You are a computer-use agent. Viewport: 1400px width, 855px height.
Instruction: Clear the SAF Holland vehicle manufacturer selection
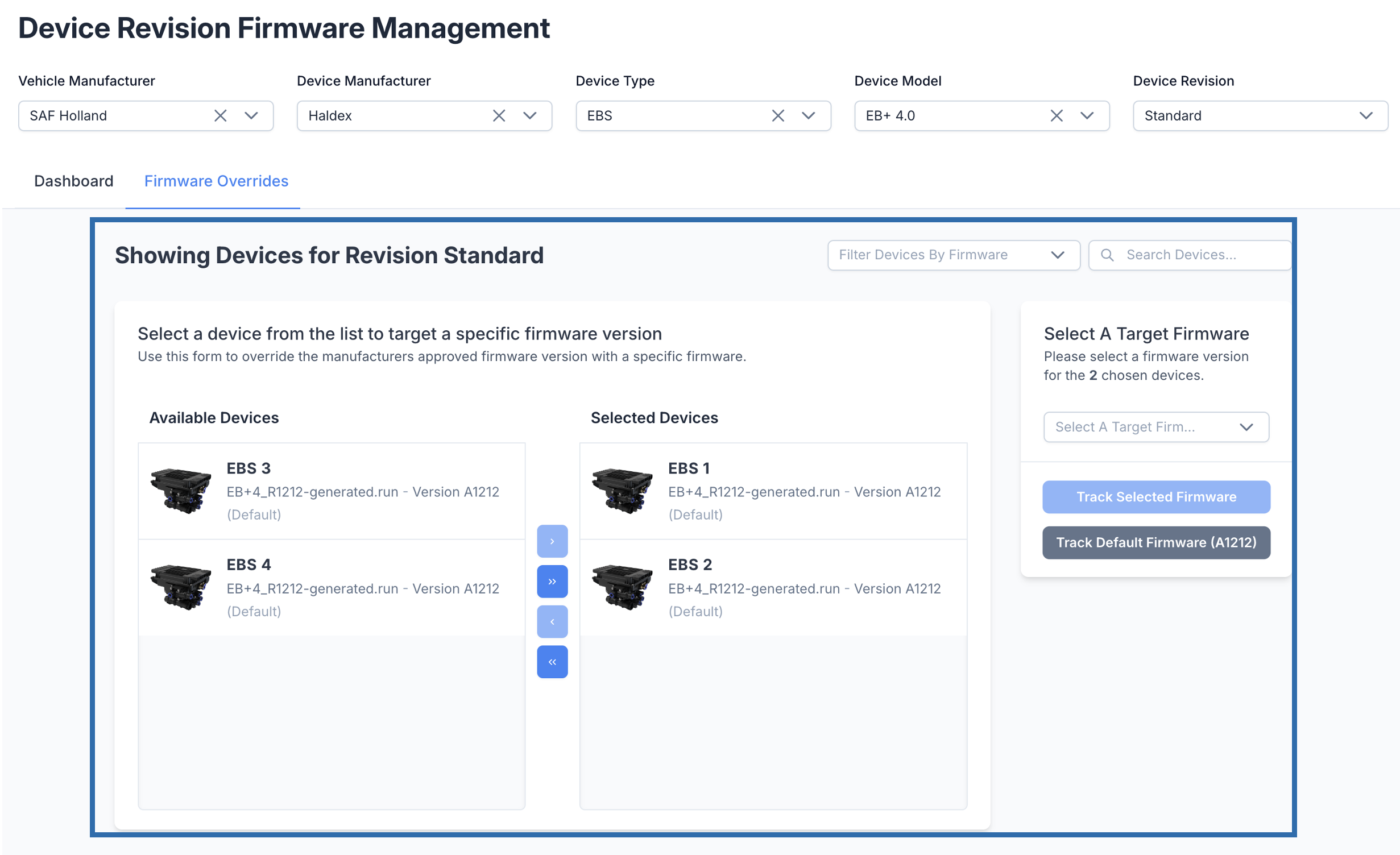[x=220, y=116]
